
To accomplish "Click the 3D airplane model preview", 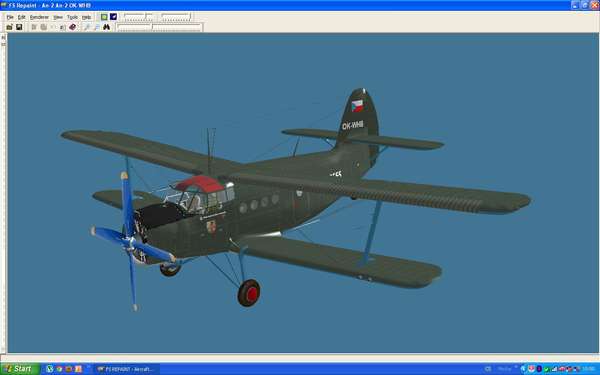I will point(295,199).
